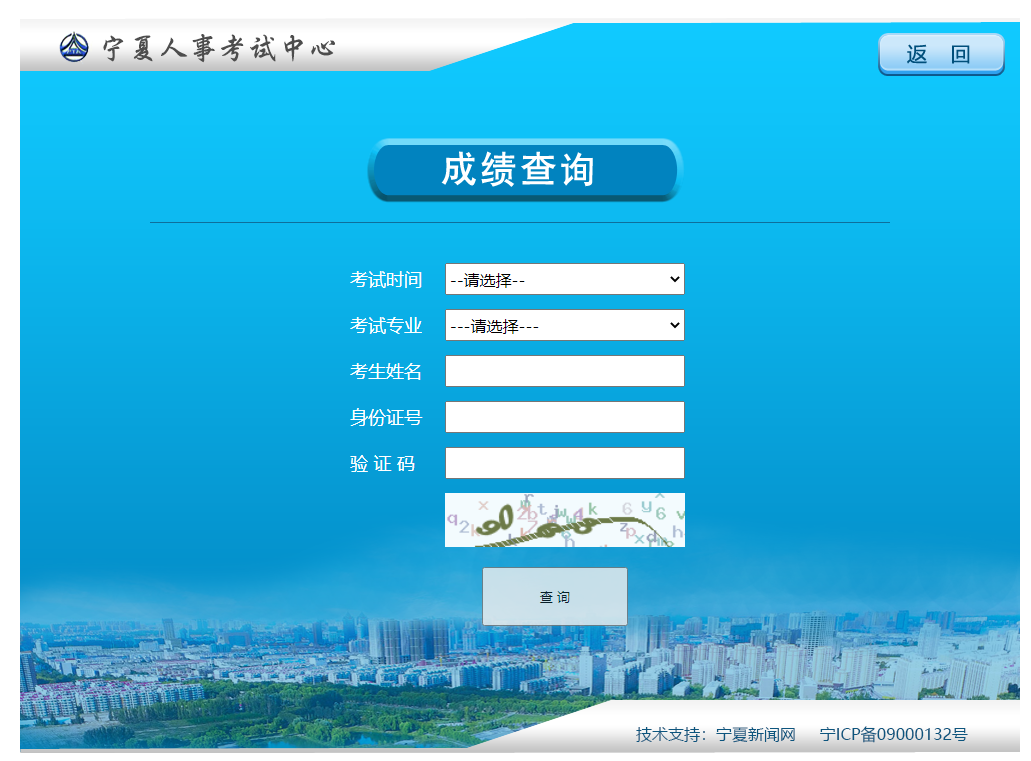
Task: Click the 考生姓名 field label
Action: coord(386,372)
